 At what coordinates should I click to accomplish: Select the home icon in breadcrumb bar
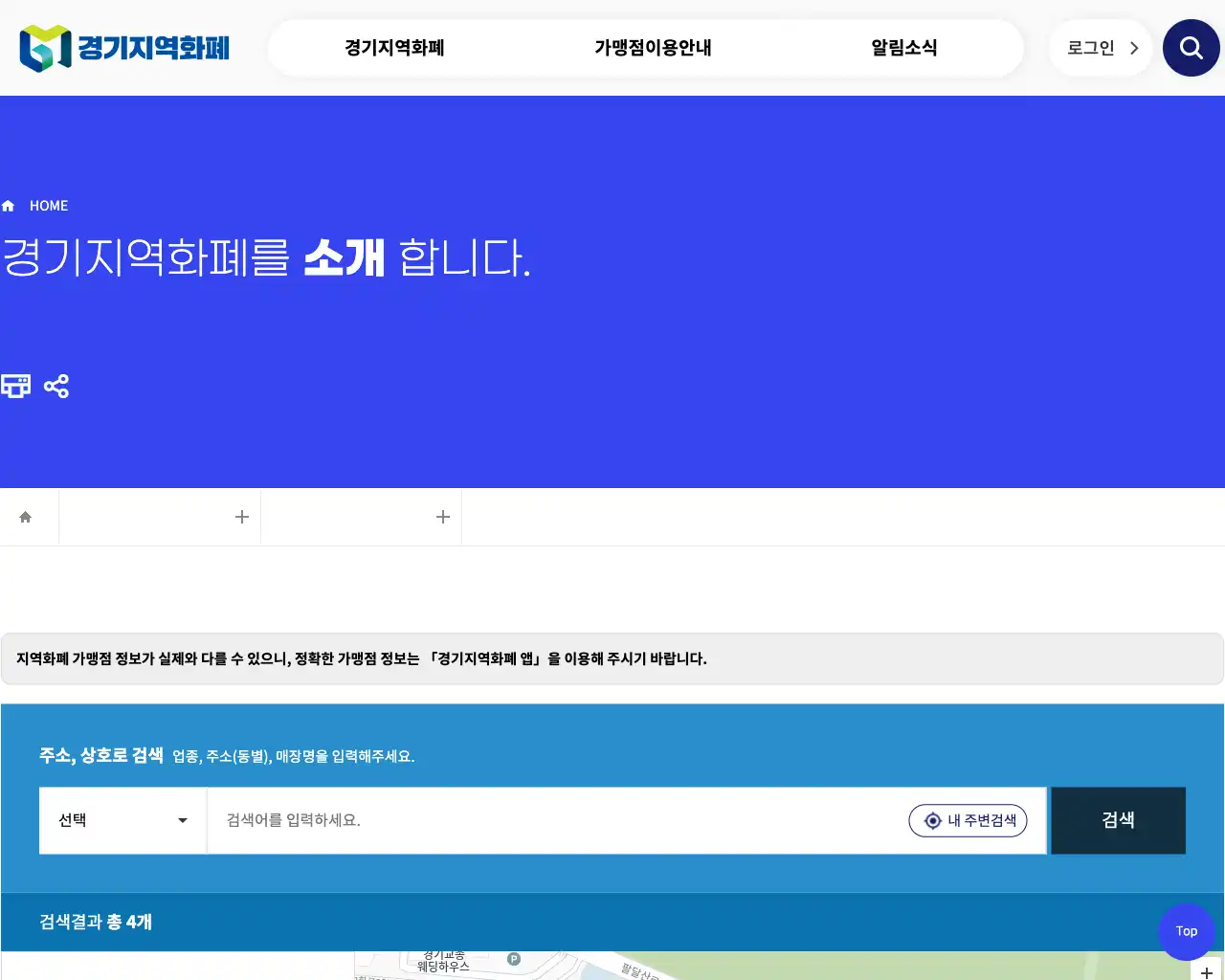pyautogui.click(x=27, y=516)
